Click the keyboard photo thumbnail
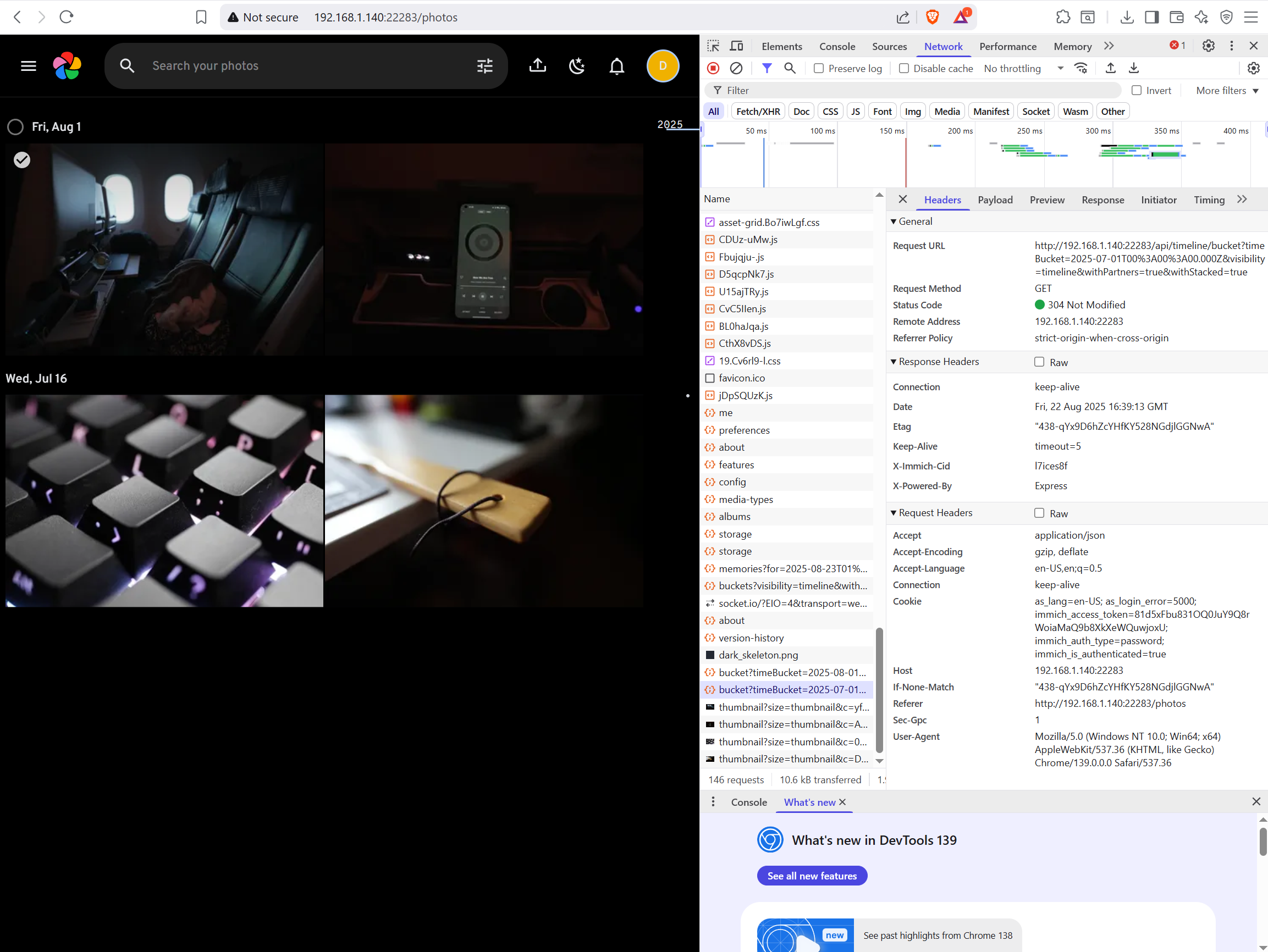 point(164,500)
